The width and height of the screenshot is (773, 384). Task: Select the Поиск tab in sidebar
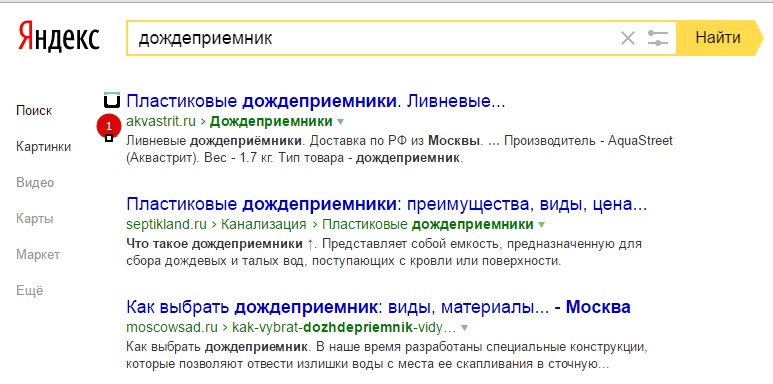pos(34,110)
